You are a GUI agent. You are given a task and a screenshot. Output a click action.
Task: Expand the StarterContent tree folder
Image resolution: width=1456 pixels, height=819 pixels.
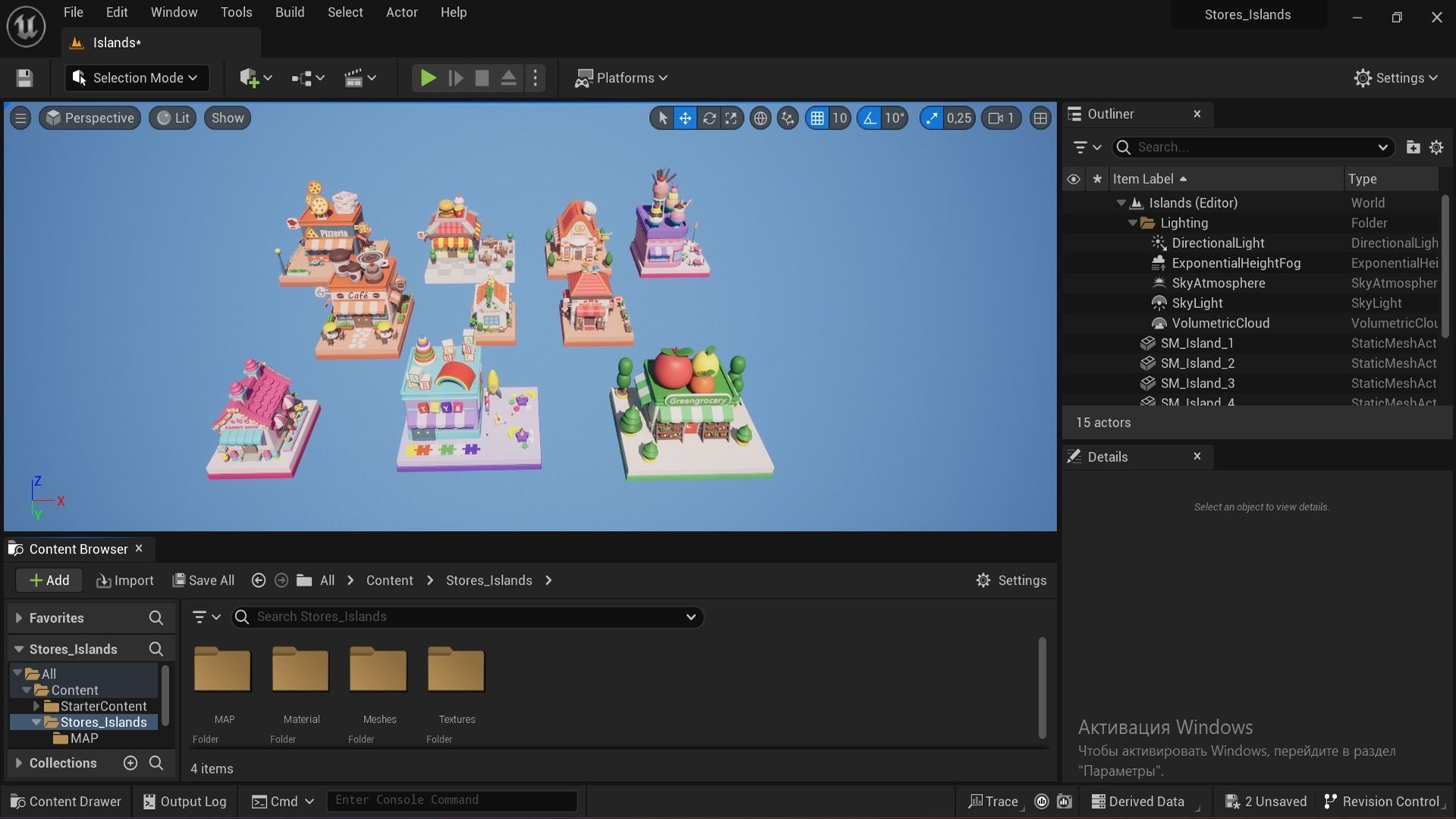[x=36, y=706]
